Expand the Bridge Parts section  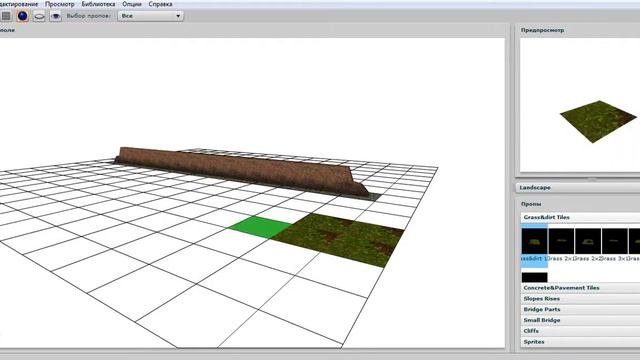click(x=580, y=309)
